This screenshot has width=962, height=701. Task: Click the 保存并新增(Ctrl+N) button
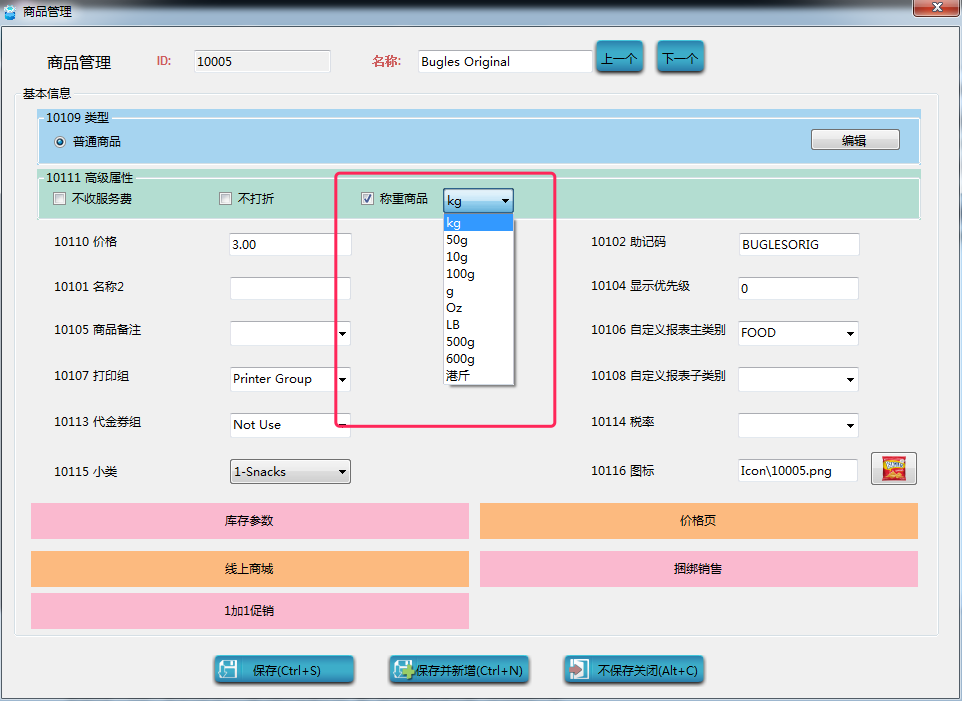[459, 670]
